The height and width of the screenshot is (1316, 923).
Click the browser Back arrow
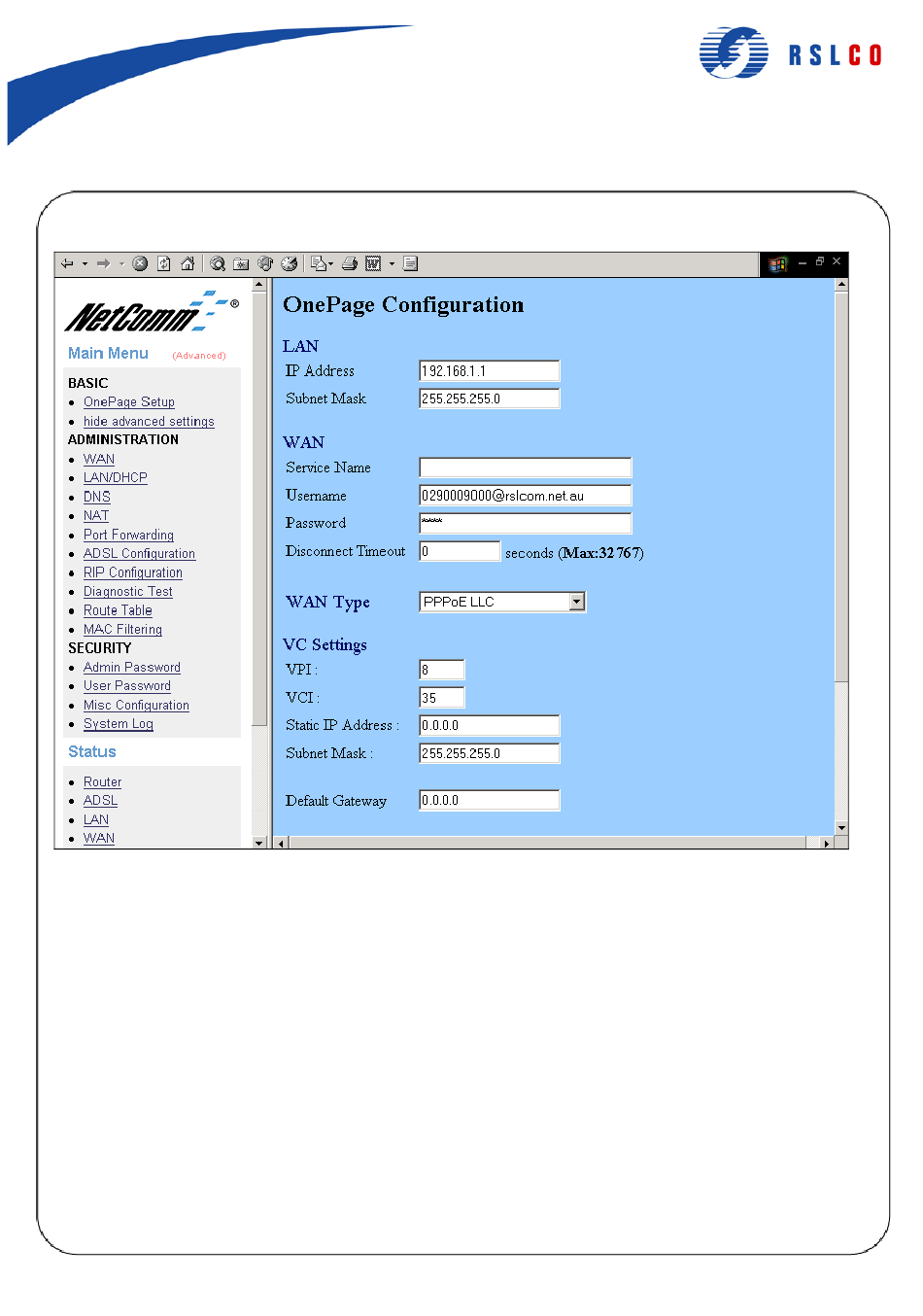67,263
